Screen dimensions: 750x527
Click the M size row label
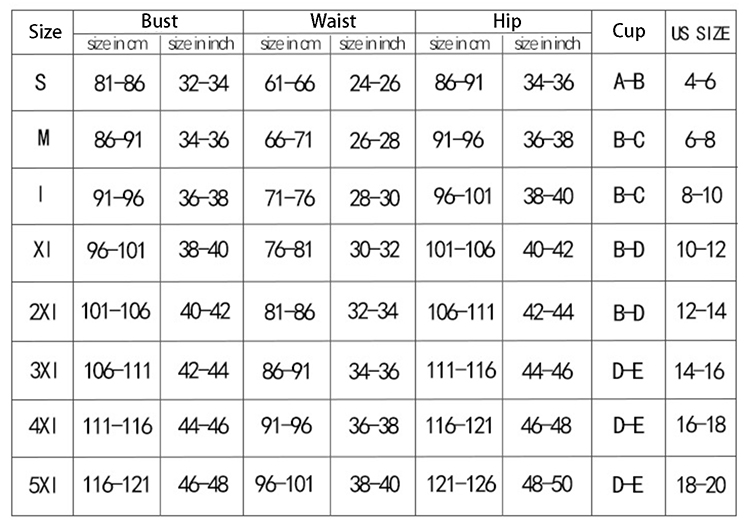point(41,140)
